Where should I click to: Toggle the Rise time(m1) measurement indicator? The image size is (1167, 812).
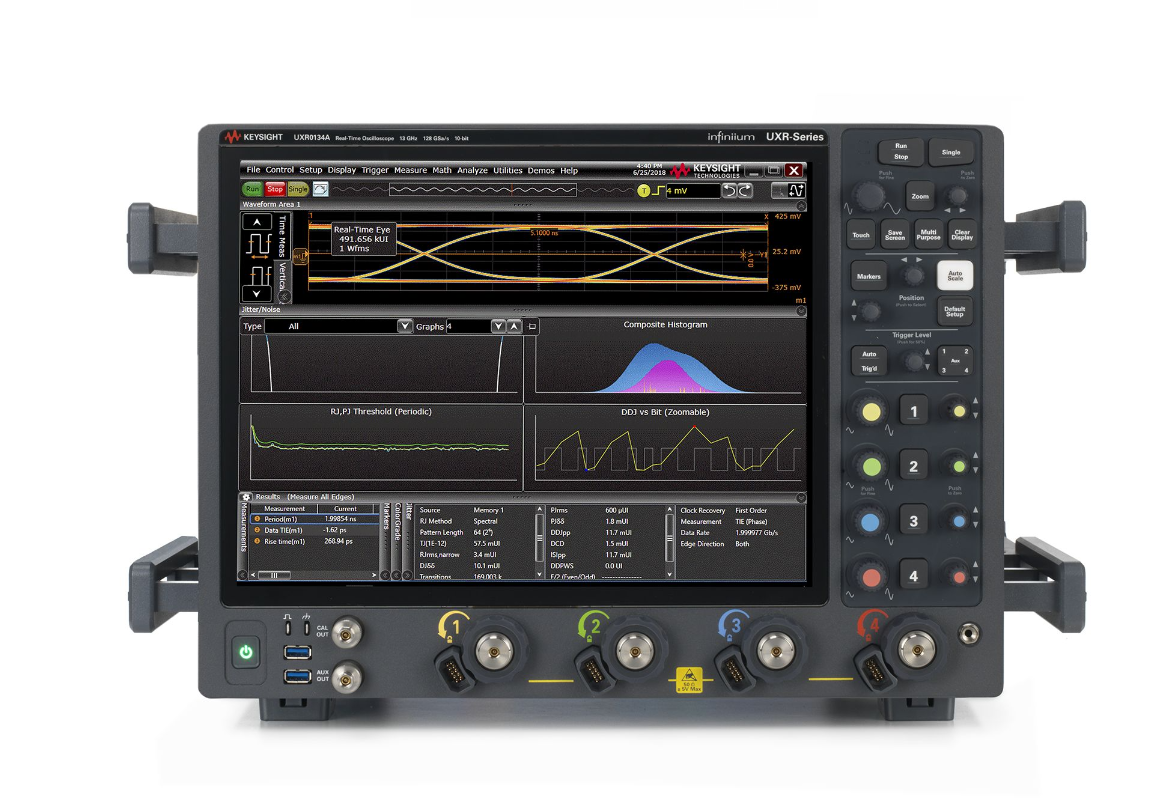pos(258,541)
